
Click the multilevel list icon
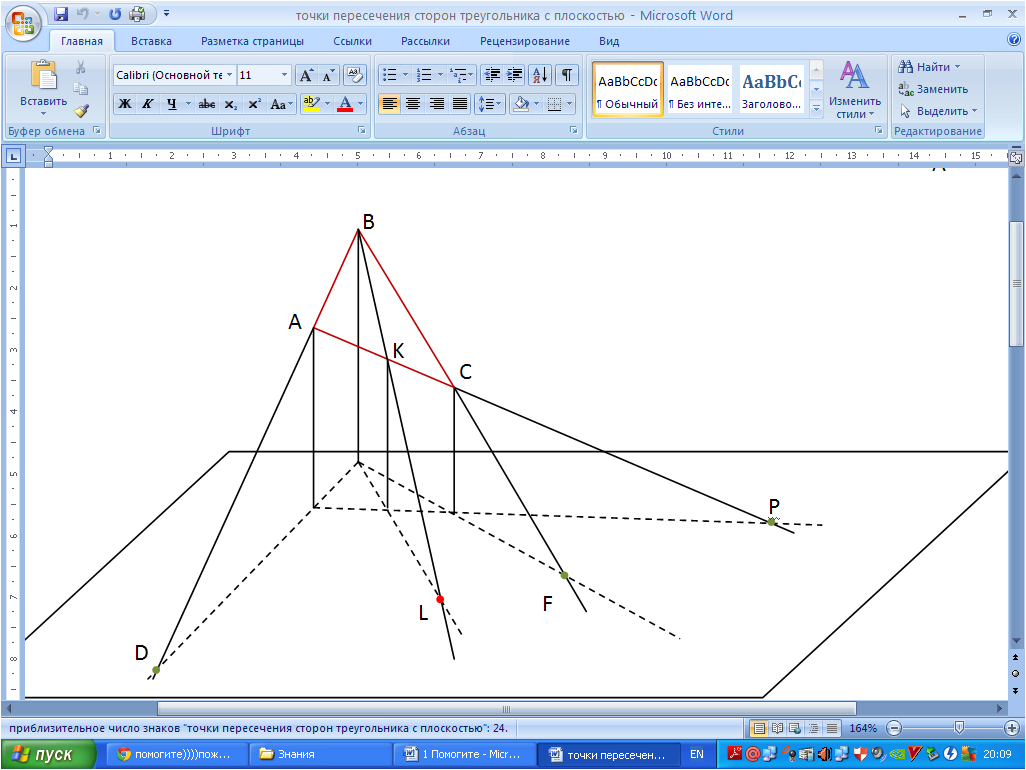459,75
